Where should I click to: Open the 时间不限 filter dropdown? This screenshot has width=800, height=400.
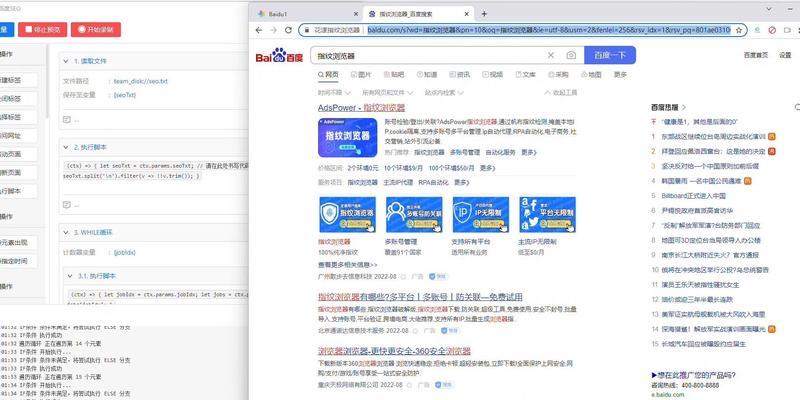point(334,93)
